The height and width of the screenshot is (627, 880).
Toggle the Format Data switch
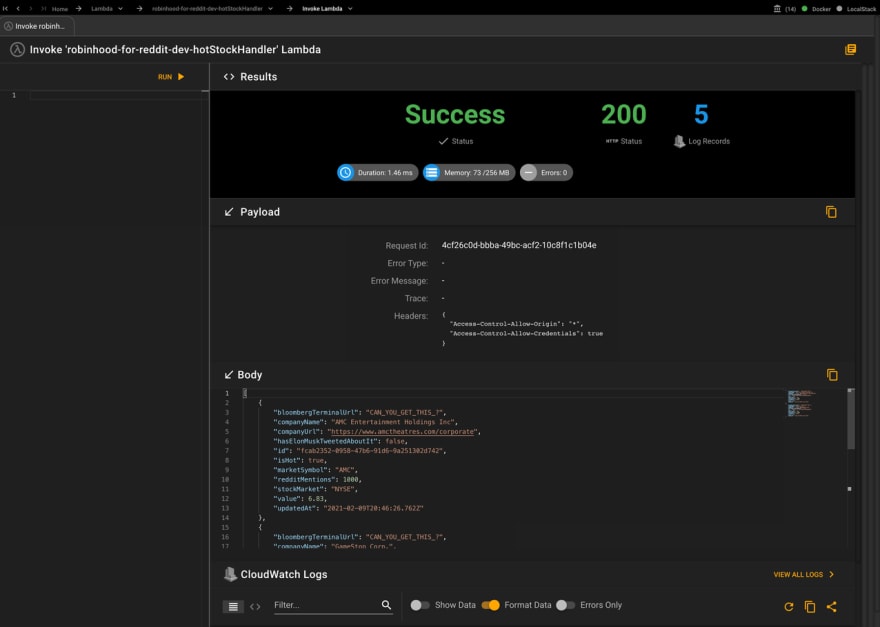pyautogui.click(x=491, y=605)
